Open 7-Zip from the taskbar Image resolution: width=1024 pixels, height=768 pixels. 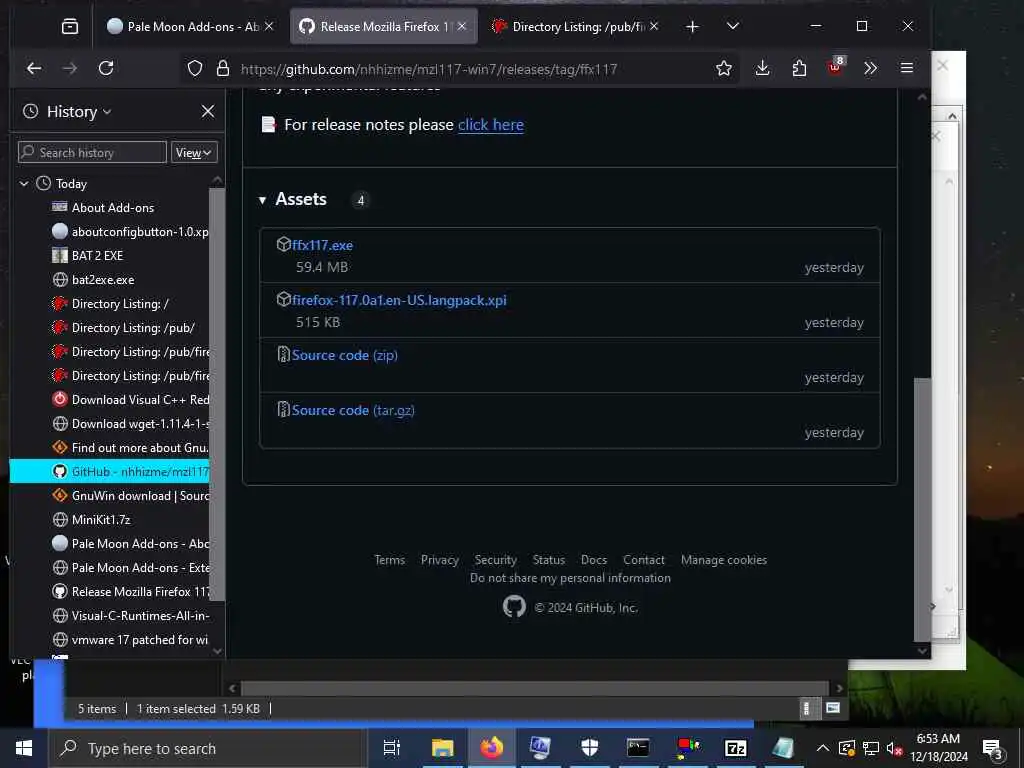click(735, 748)
